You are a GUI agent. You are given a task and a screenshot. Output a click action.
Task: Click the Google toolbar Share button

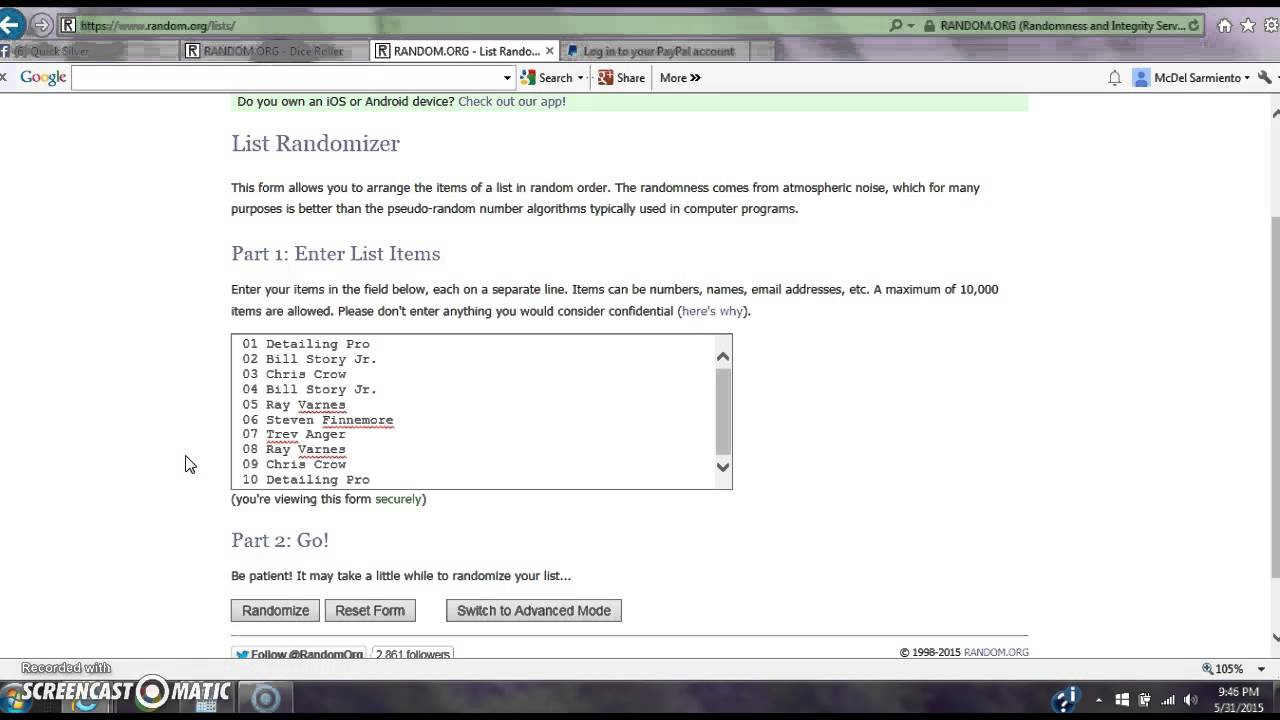[x=621, y=78]
